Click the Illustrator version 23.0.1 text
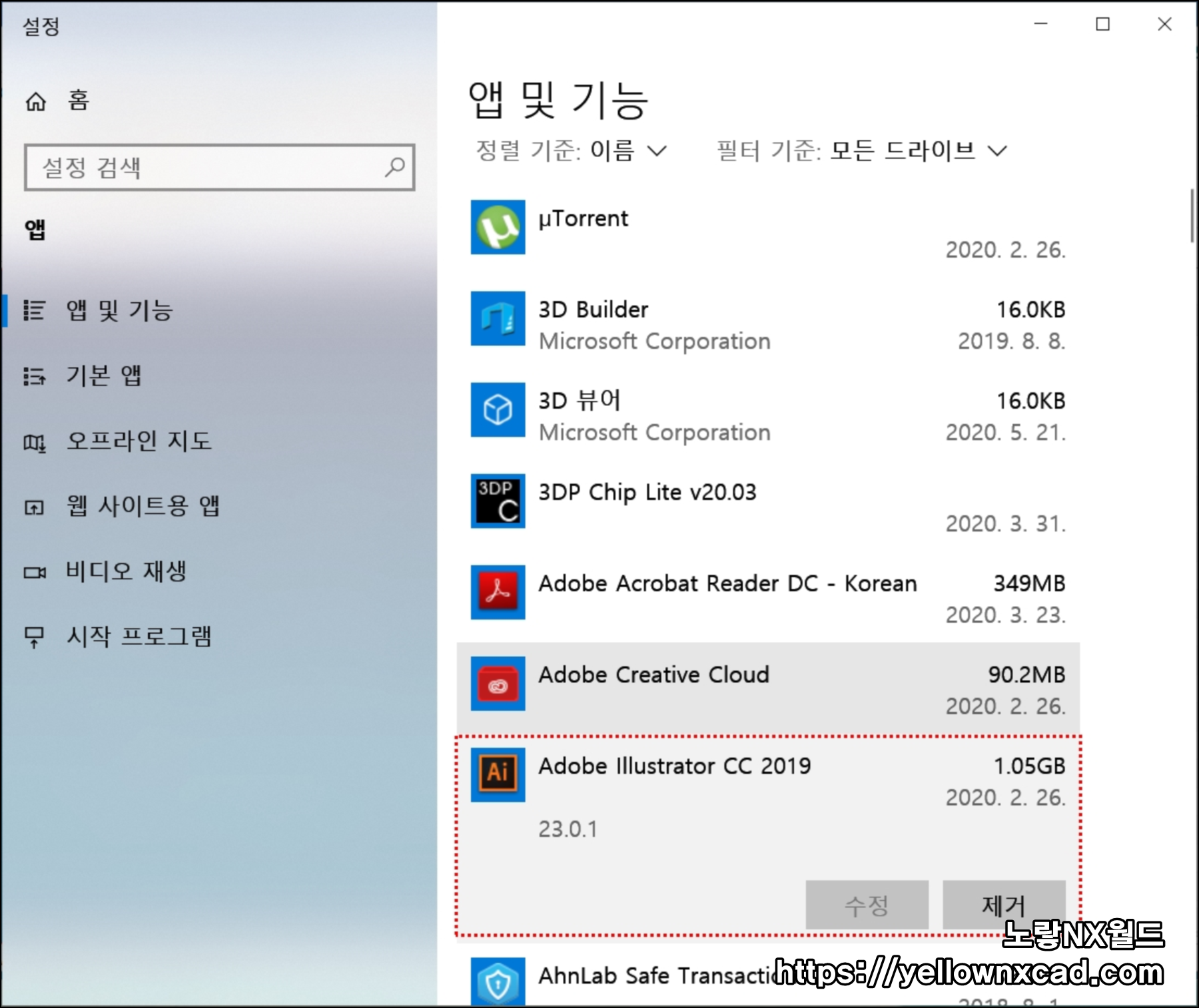 point(568,829)
